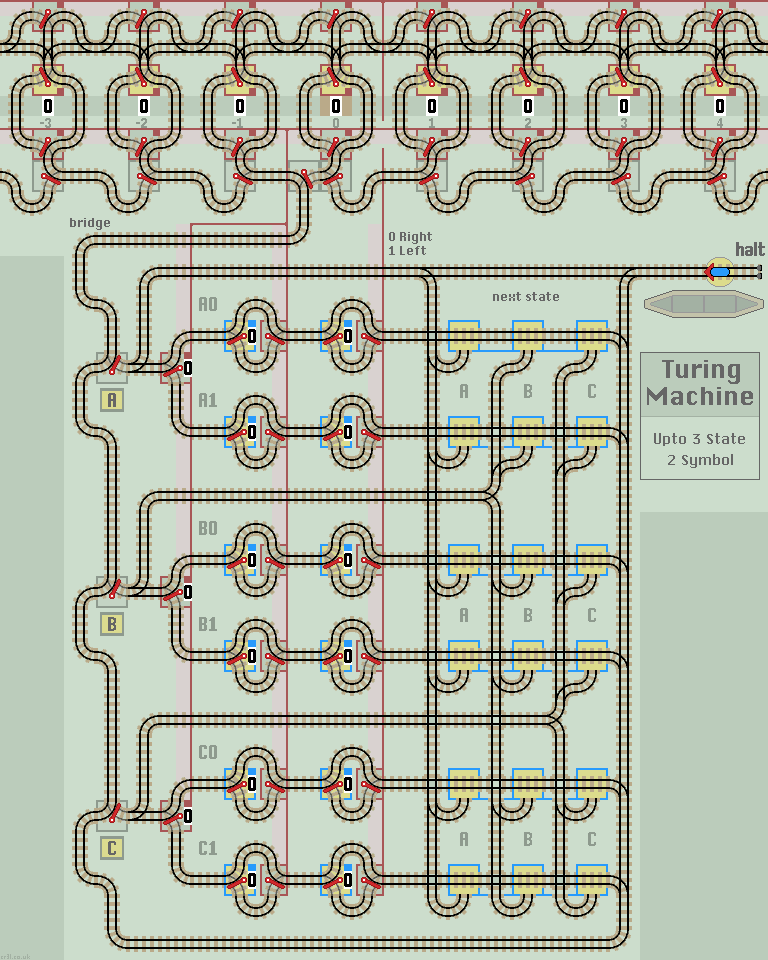Image resolution: width=768 pixels, height=960 pixels.
Task: Set B1 next state to A box
Action: click(464, 656)
